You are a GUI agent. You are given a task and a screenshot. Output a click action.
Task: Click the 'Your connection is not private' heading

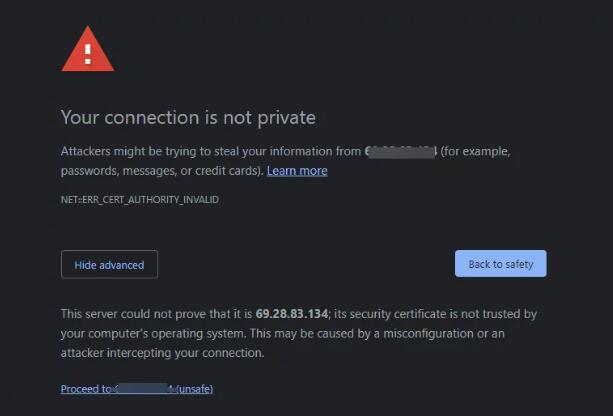click(x=188, y=118)
